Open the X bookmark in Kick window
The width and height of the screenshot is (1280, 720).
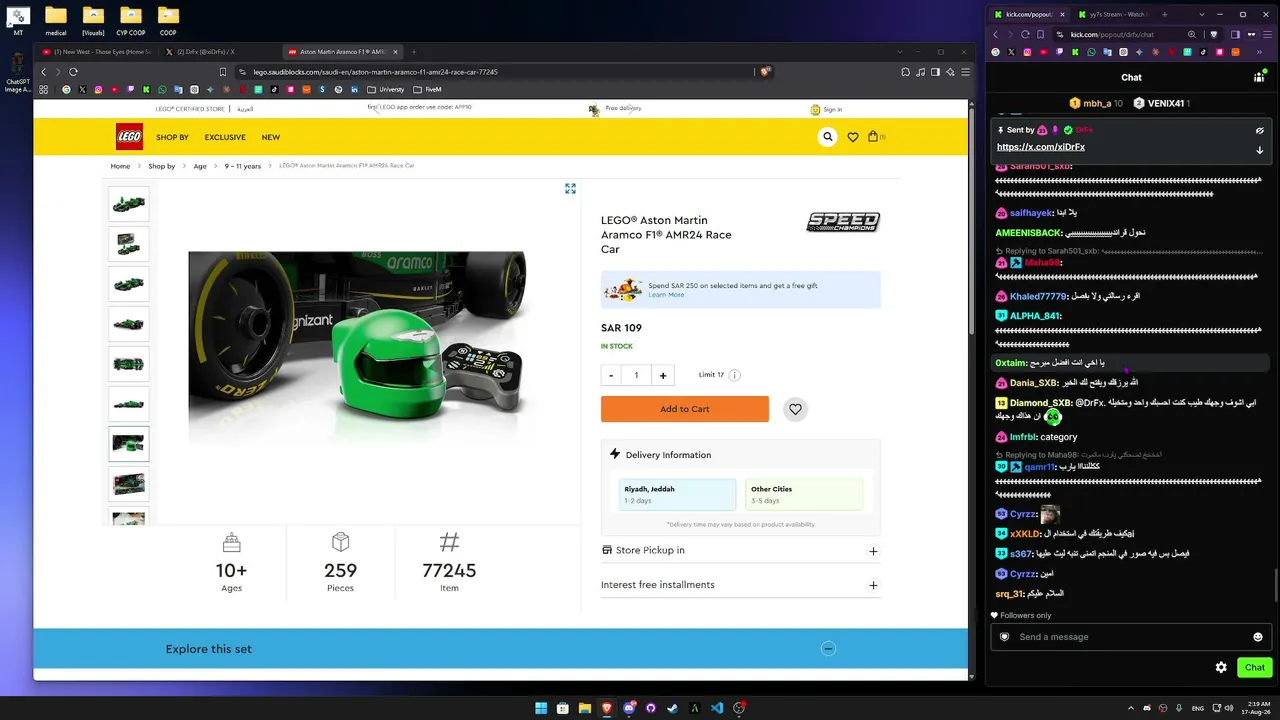coord(1011,52)
